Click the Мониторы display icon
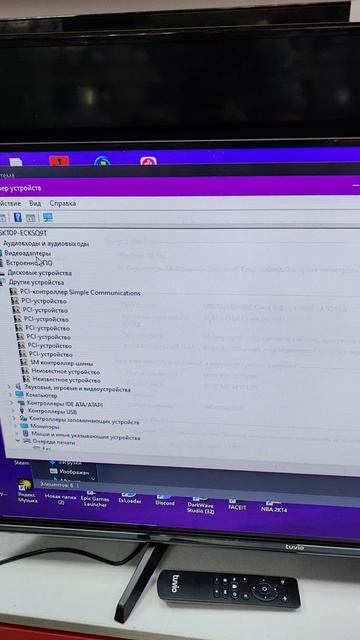Viewport: 360px width, 640px height. point(24,426)
